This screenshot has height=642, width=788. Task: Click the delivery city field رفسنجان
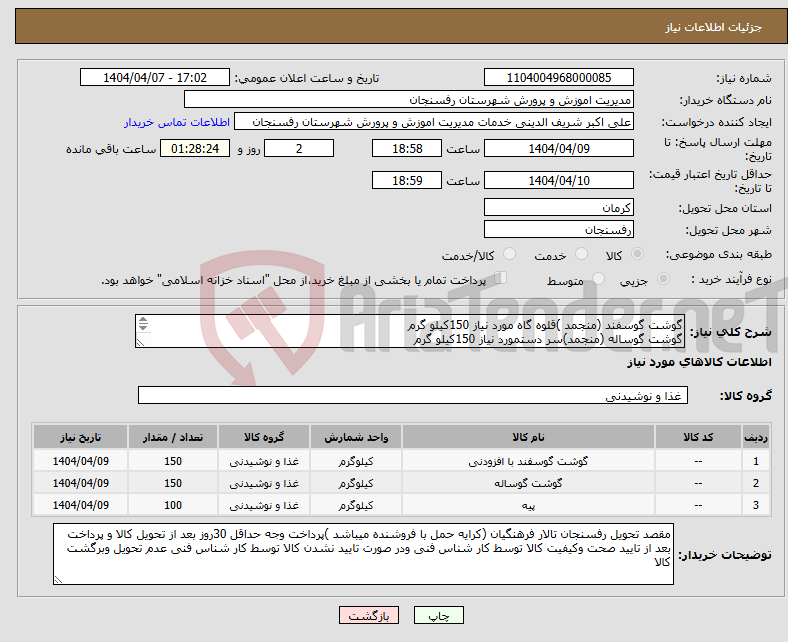pos(559,229)
